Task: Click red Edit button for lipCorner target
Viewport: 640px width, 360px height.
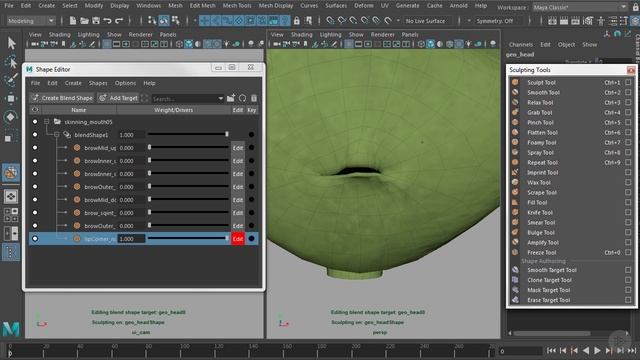Action: click(x=238, y=239)
